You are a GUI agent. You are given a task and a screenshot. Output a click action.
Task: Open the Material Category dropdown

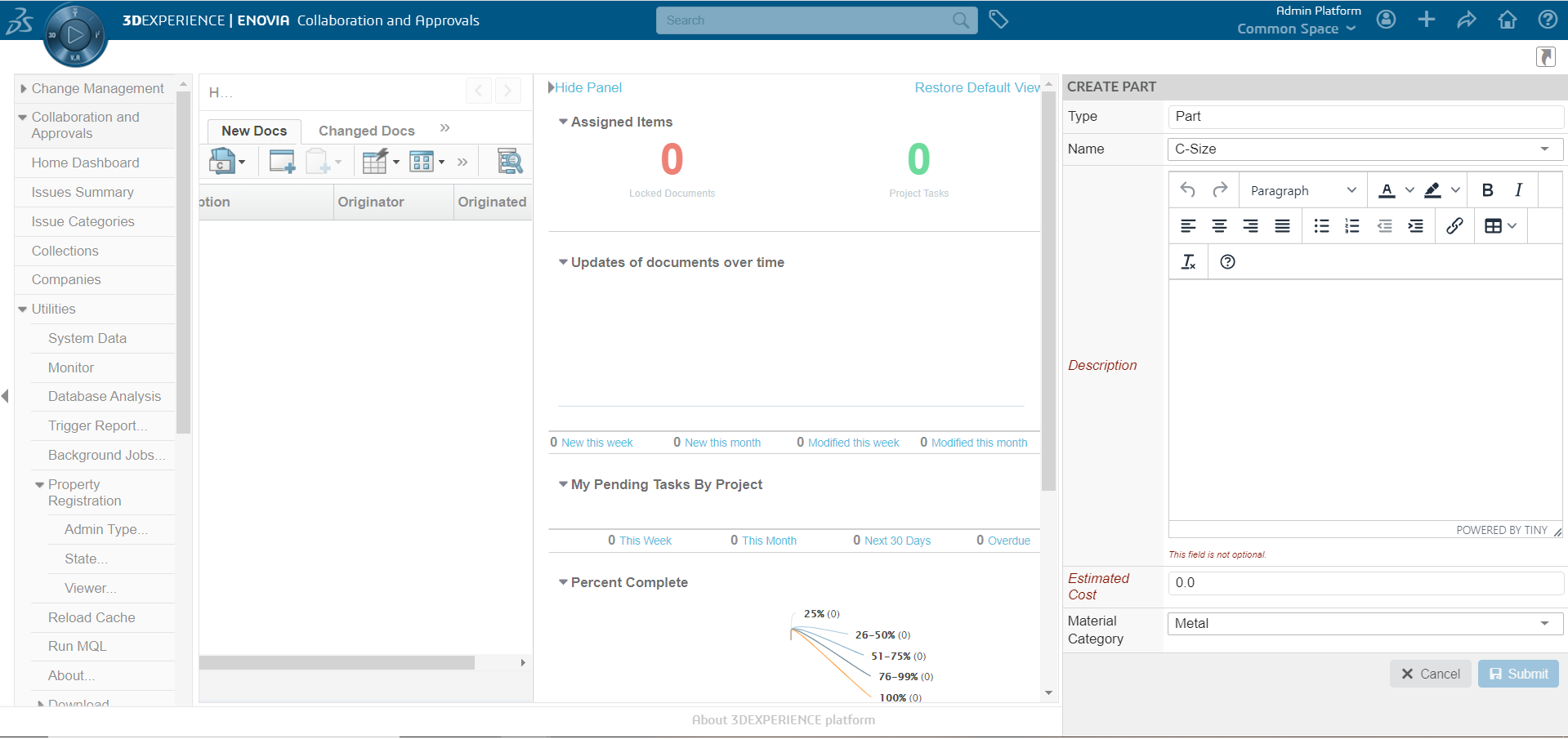pyautogui.click(x=1365, y=623)
